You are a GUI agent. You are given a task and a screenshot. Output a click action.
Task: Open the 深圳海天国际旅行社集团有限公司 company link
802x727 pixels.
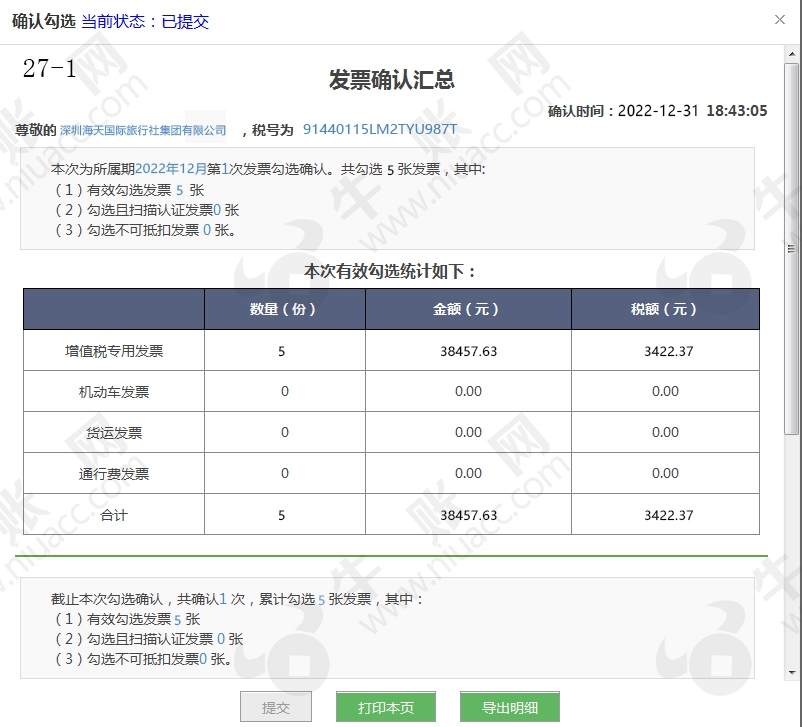(143, 131)
